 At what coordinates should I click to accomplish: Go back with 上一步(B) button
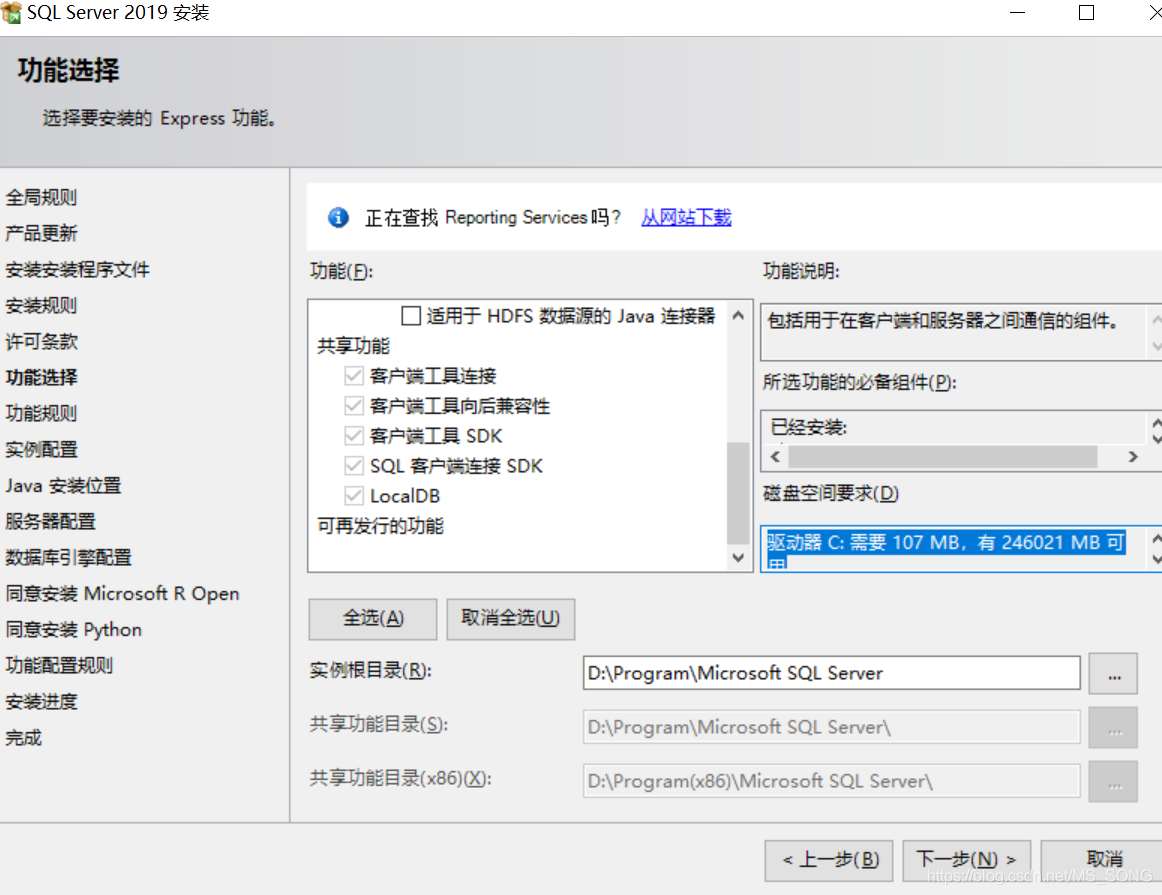829,860
